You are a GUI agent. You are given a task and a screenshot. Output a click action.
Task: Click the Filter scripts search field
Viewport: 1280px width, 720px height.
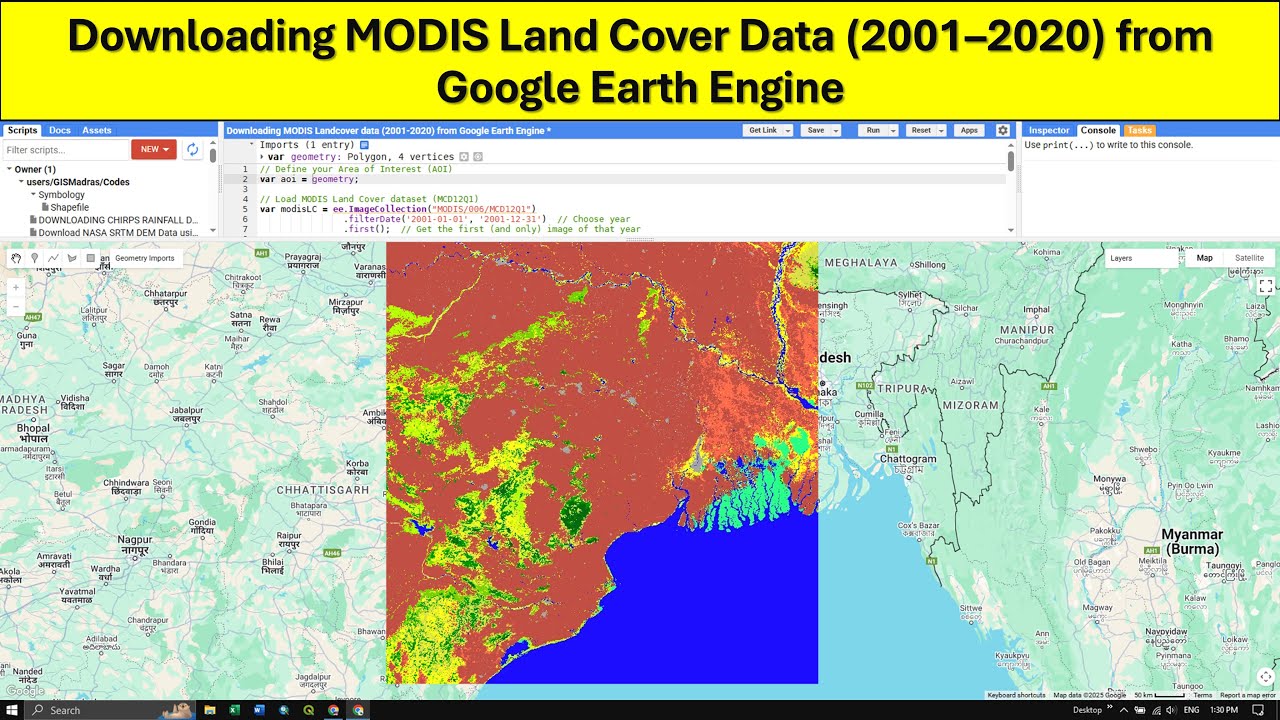(65, 149)
